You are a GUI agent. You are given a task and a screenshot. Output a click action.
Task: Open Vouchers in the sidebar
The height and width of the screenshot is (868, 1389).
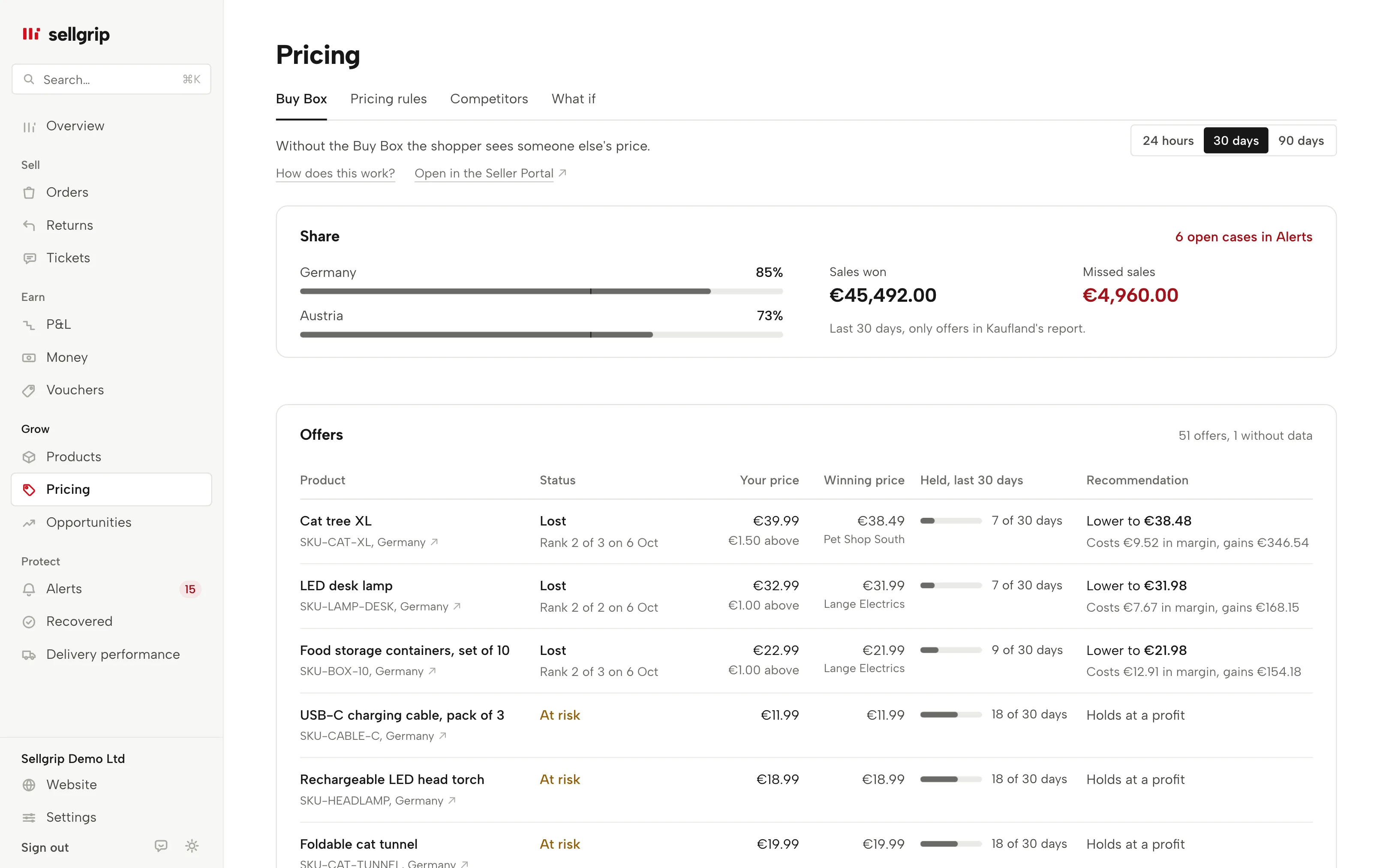coord(111,390)
